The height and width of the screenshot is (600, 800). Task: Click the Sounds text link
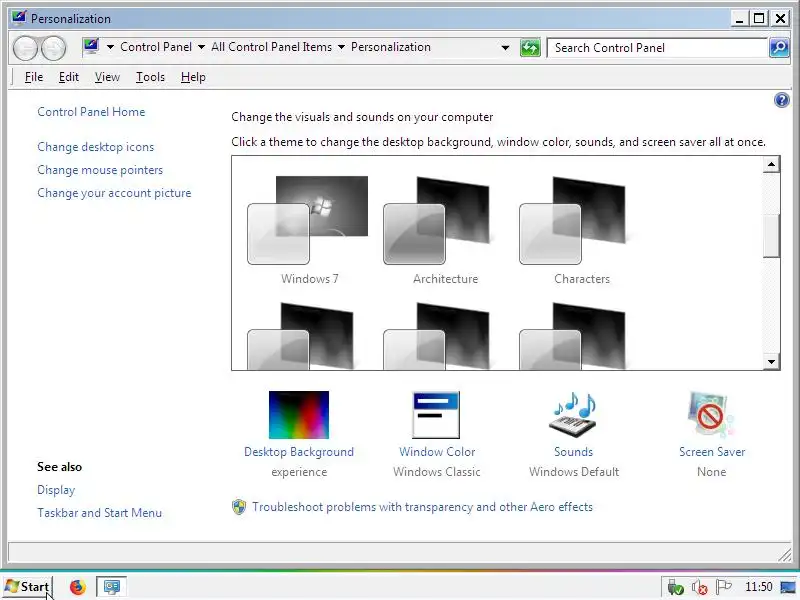(x=573, y=452)
